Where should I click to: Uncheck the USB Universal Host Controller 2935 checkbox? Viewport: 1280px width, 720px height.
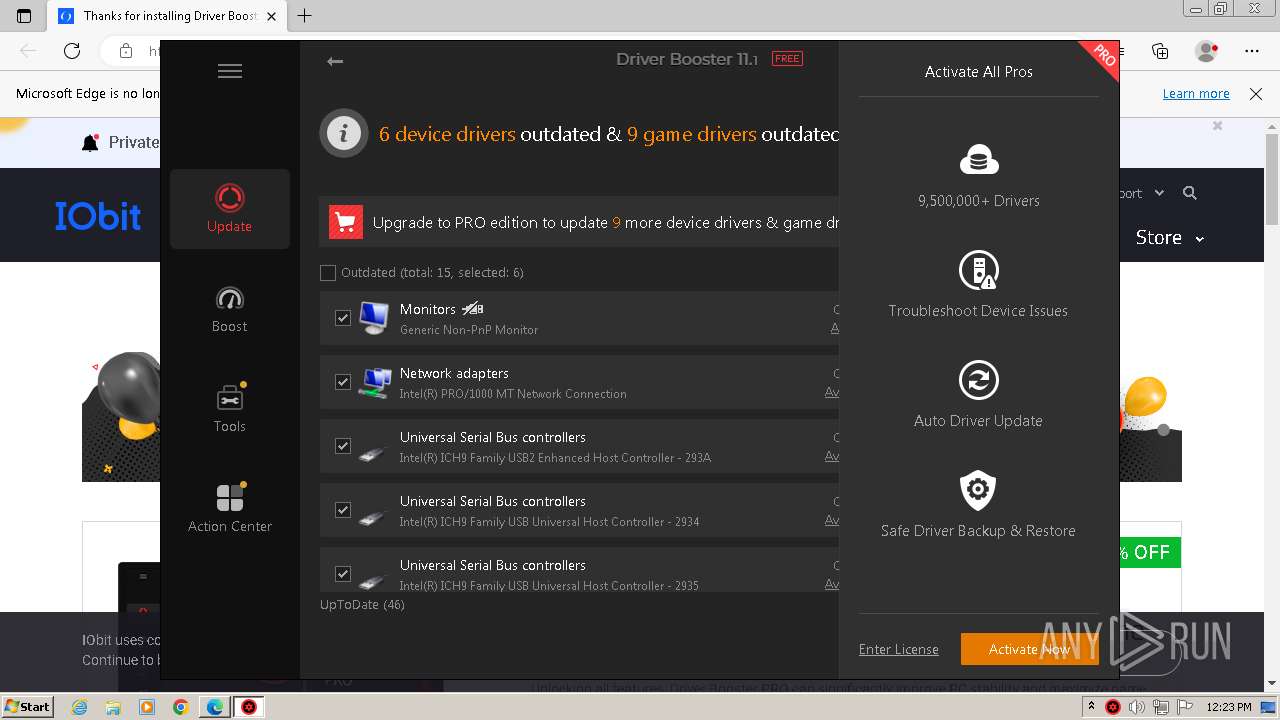[343, 574]
